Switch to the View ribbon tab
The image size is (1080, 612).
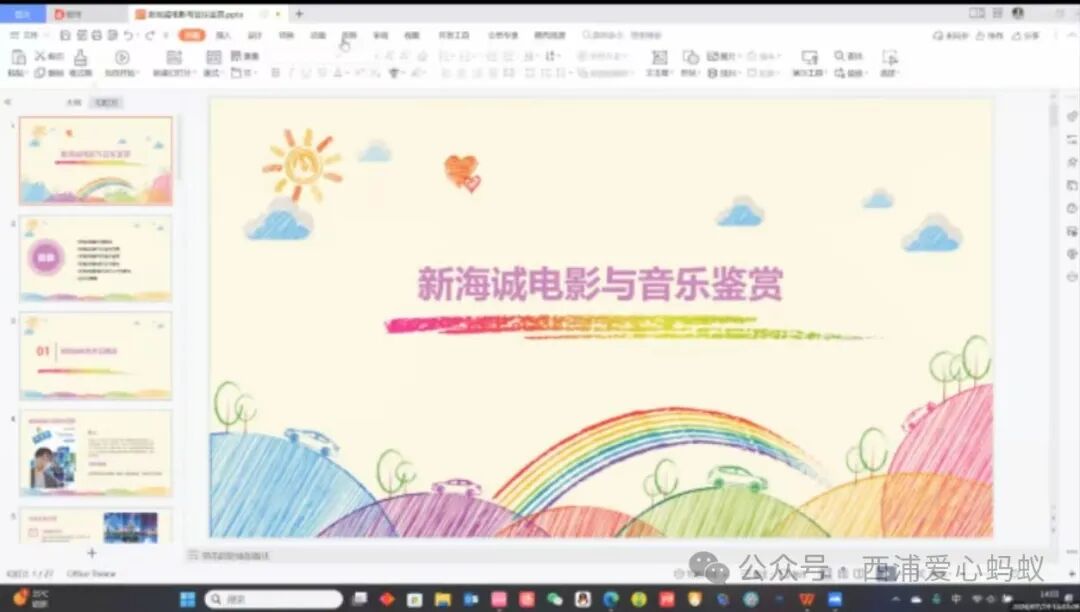point(412,35)
